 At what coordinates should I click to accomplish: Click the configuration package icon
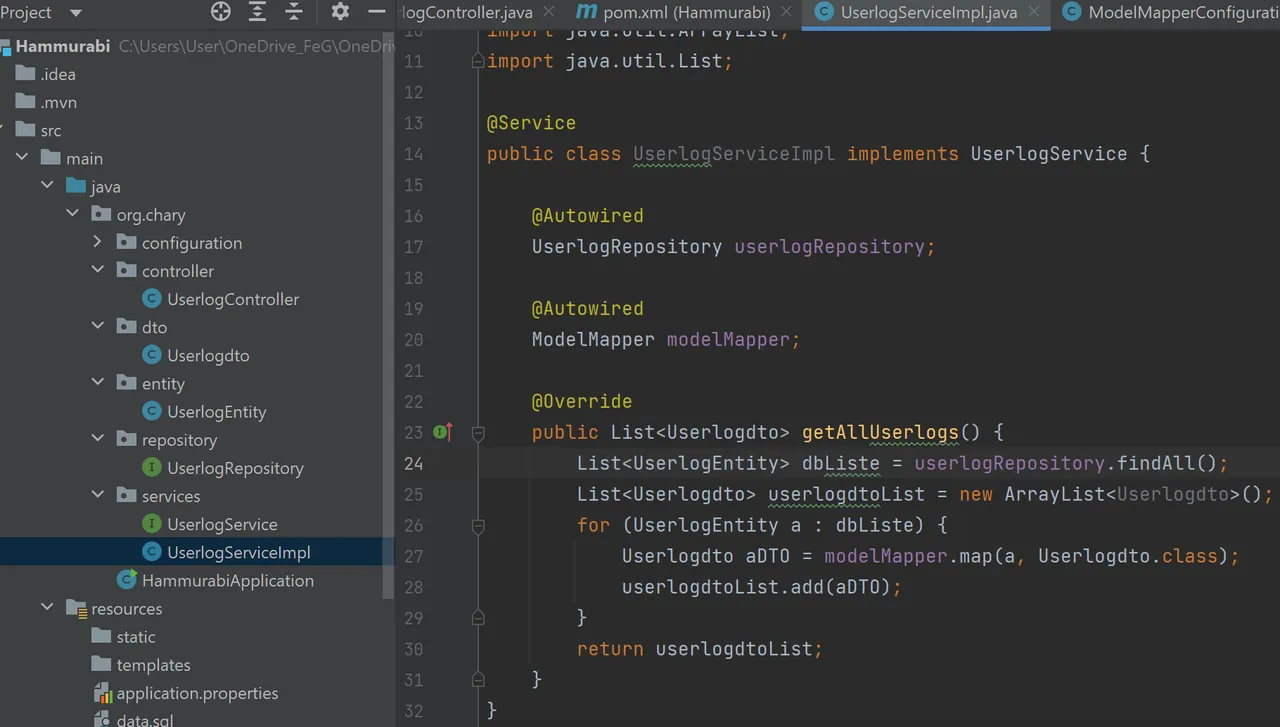tap(126, 242)
